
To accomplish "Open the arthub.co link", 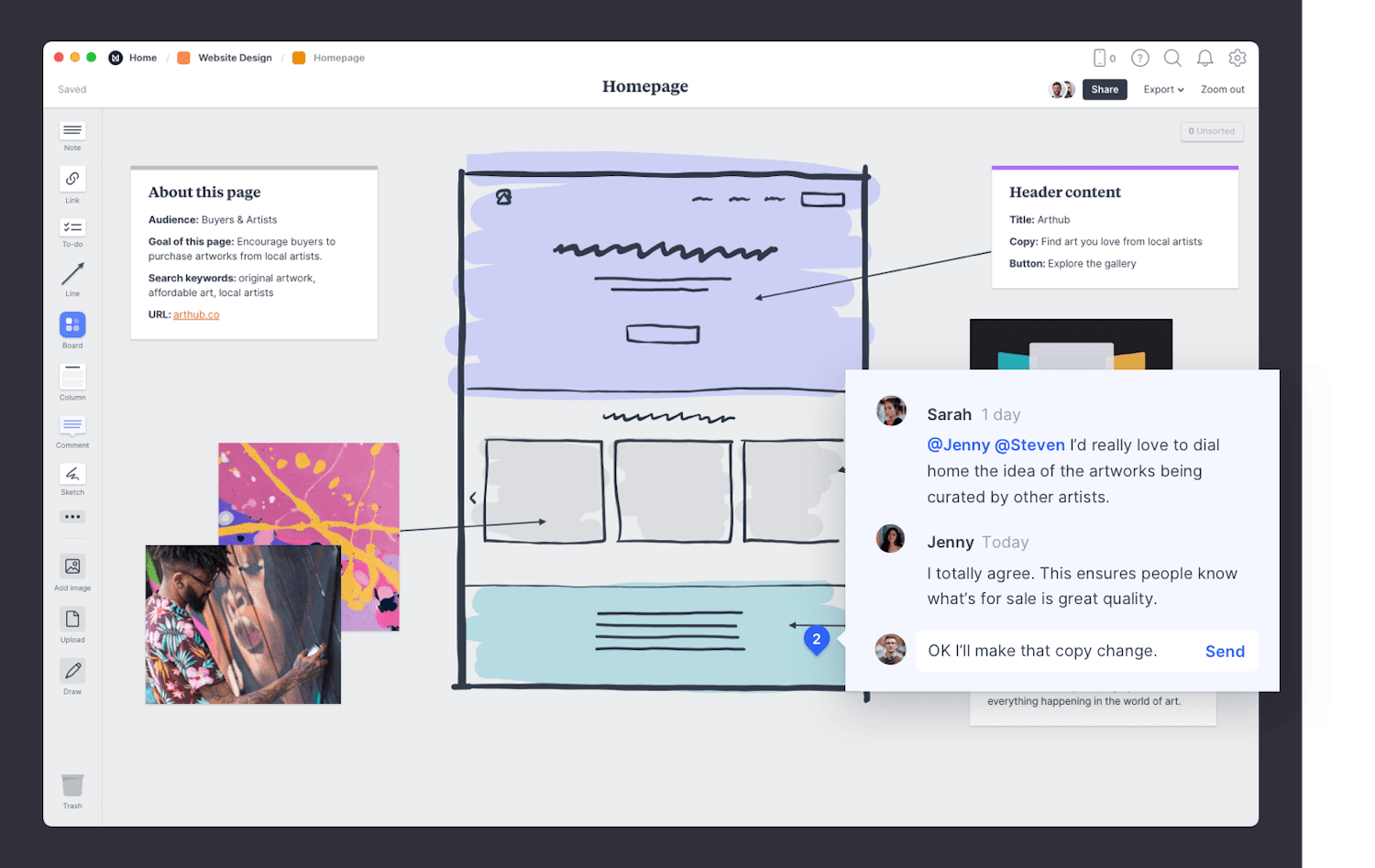I will coord(196,313).
